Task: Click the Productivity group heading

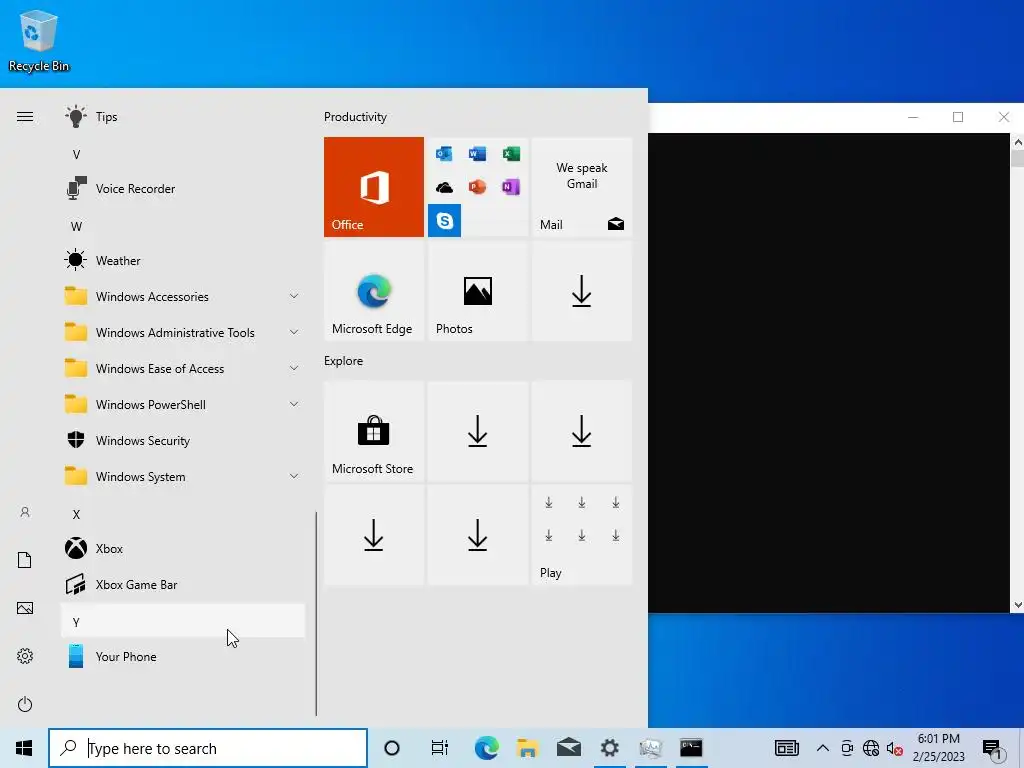Action: (x=355, y=117)
